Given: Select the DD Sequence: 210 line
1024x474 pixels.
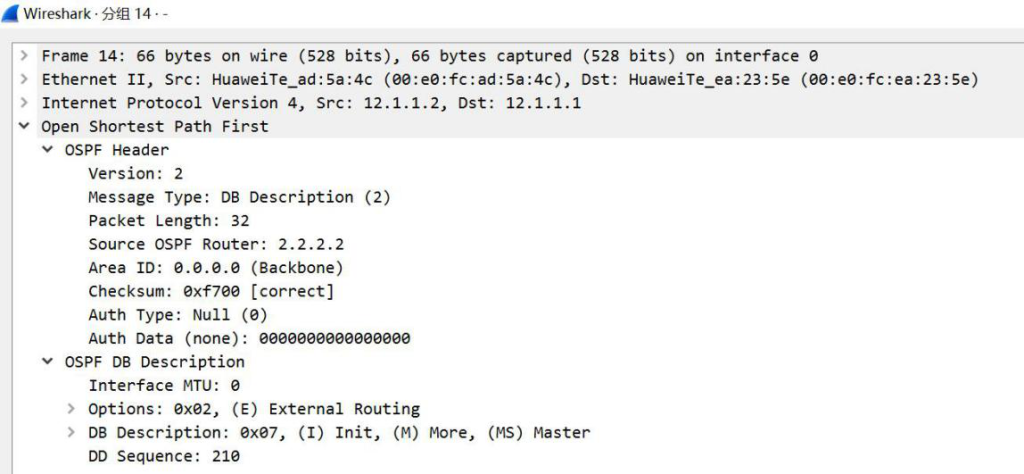Looking at the screenshot, I should [x=165, y=456].
